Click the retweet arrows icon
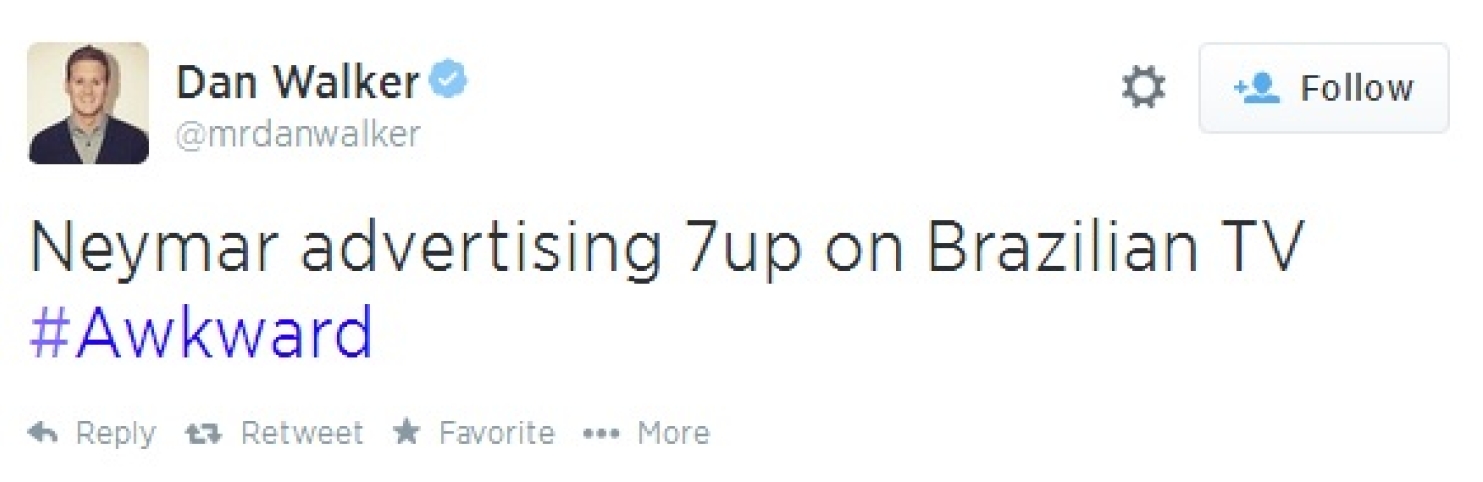Viewport: 1483px width, 482px height. point(204,433)
